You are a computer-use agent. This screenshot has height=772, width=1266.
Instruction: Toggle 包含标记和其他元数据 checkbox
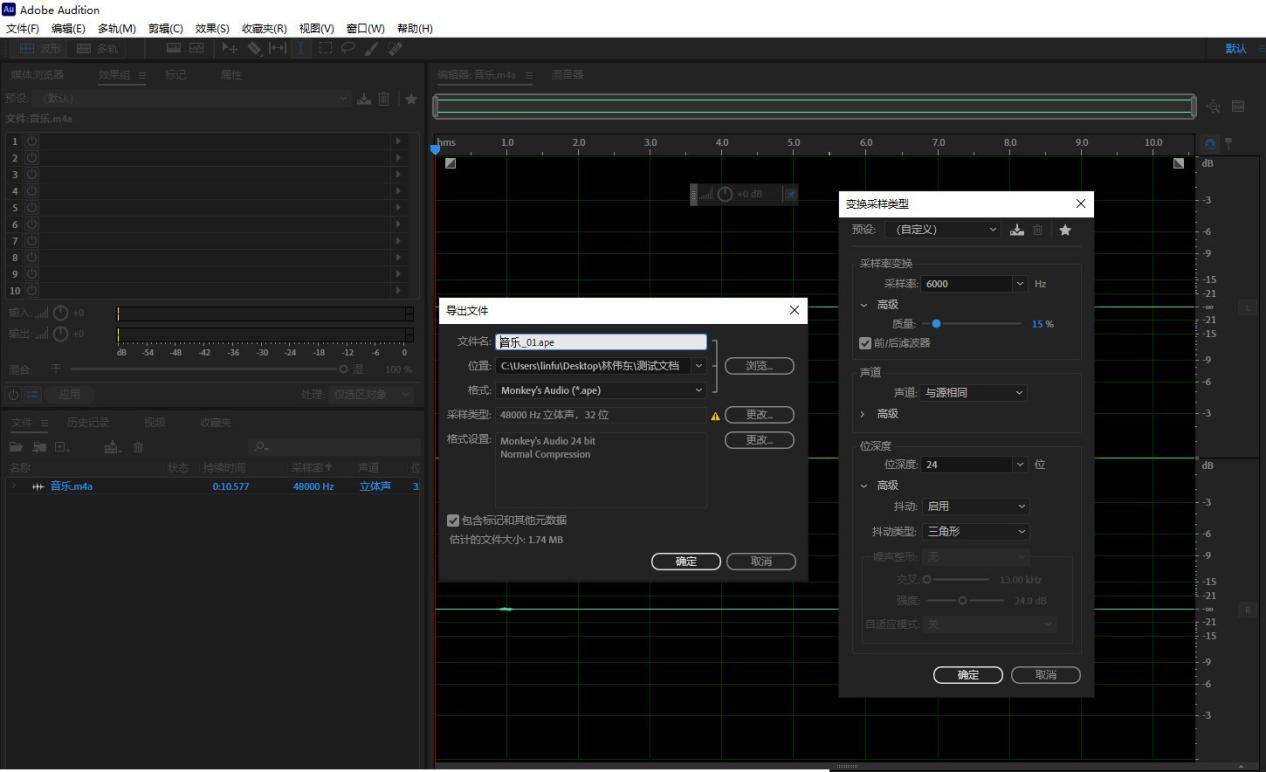pyautogui.click(x=454, y=520)
